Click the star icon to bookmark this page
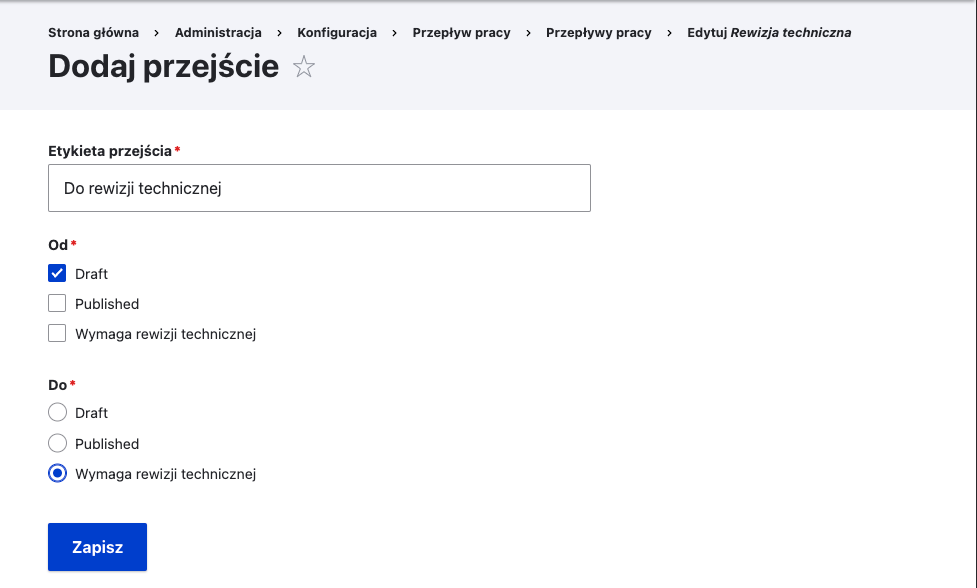The image size is (977, 588). pos(303,67)
